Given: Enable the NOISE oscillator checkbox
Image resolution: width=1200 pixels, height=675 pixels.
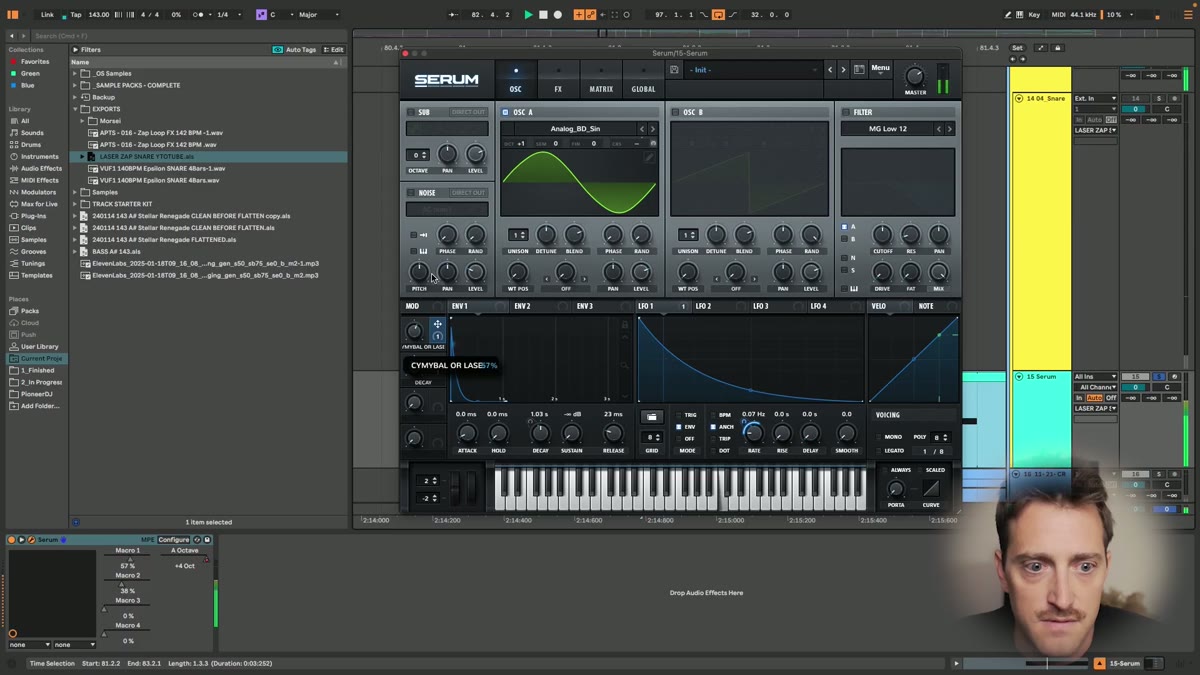Looking at the screenshot, I should [x=411, y=192].
